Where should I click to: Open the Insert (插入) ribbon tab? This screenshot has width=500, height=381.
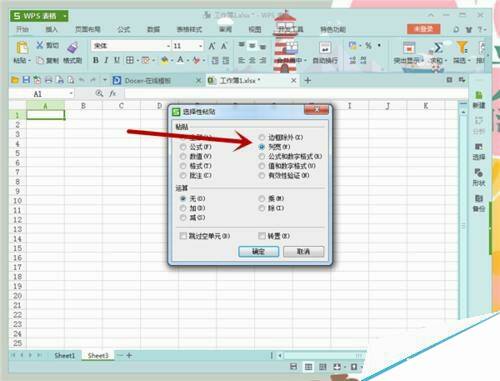(x=52, y=29)
